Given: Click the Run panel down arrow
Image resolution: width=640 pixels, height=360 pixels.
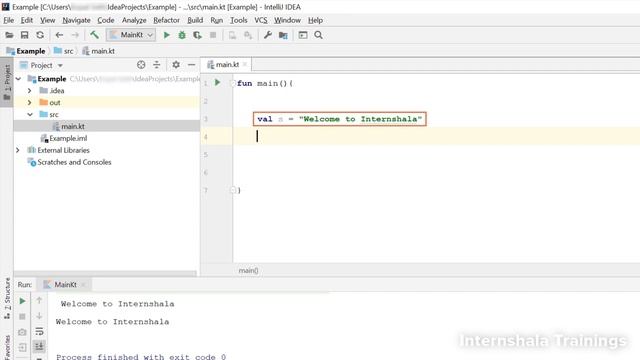Looking at the screenshot, I should (x=39, y=316).
